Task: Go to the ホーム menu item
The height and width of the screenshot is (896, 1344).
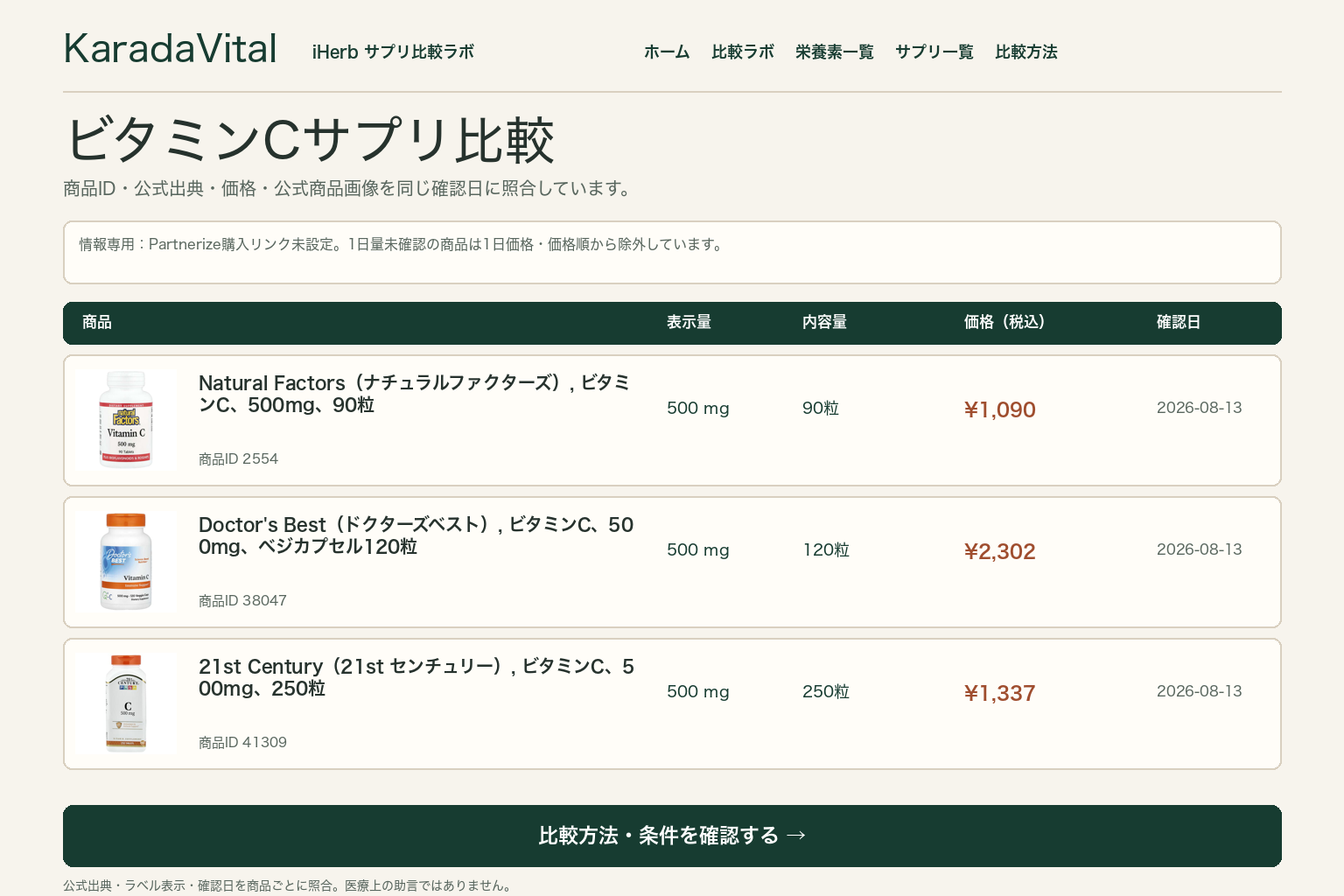Action: coord(667,52)
